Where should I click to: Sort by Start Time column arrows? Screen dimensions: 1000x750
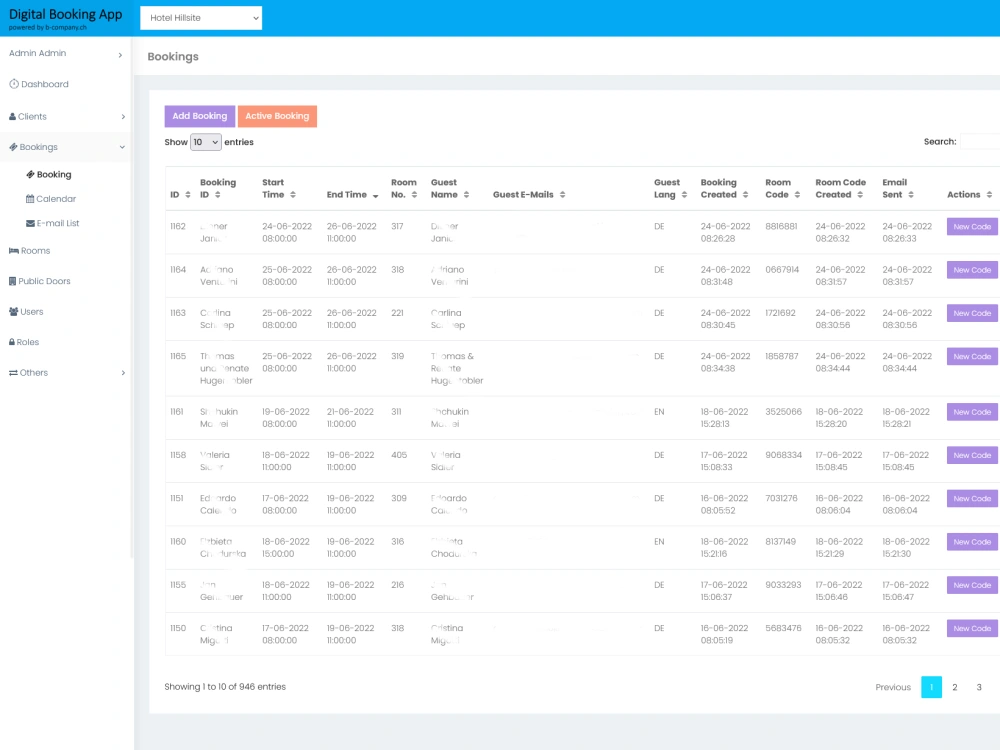(x=293, y=195)
